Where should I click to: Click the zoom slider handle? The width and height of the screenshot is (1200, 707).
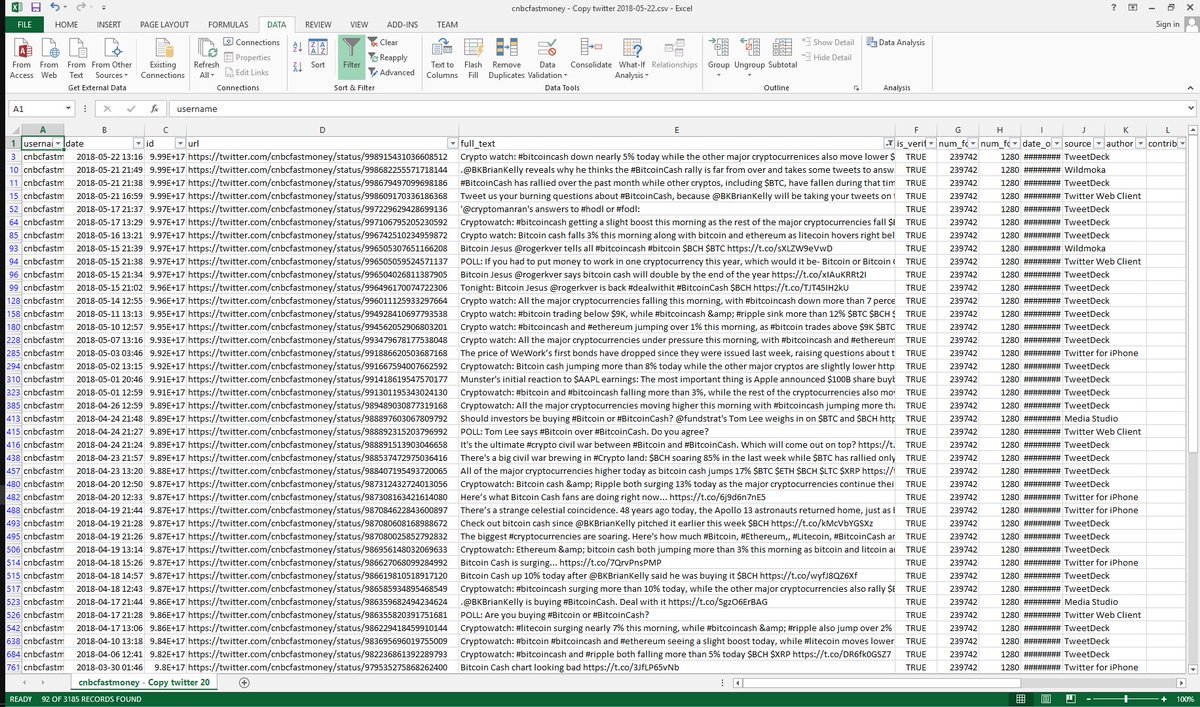pyautogui.click(x=1126, y=698)
